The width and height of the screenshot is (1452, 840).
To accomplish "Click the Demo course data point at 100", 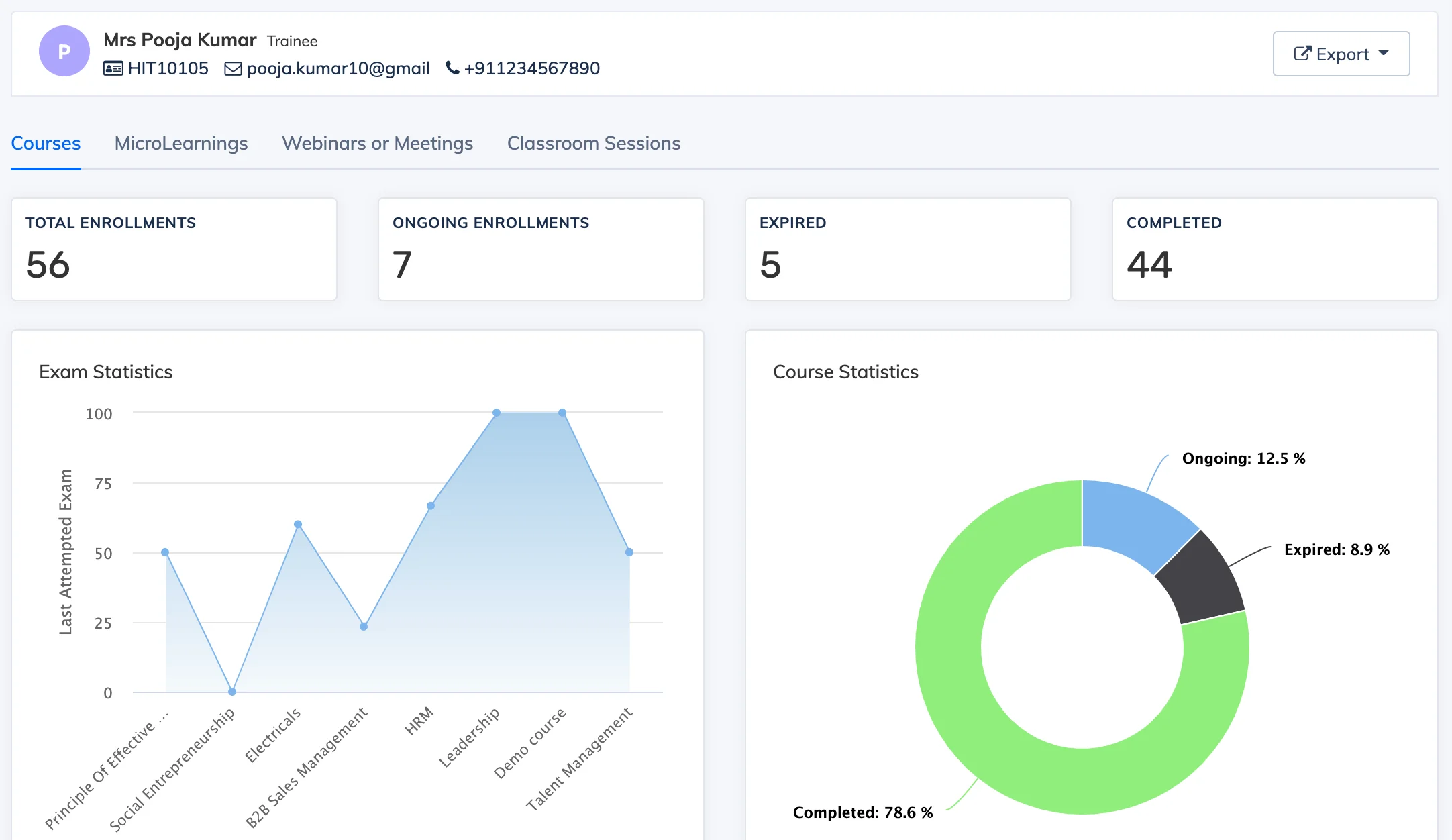I will coord(562,413).
